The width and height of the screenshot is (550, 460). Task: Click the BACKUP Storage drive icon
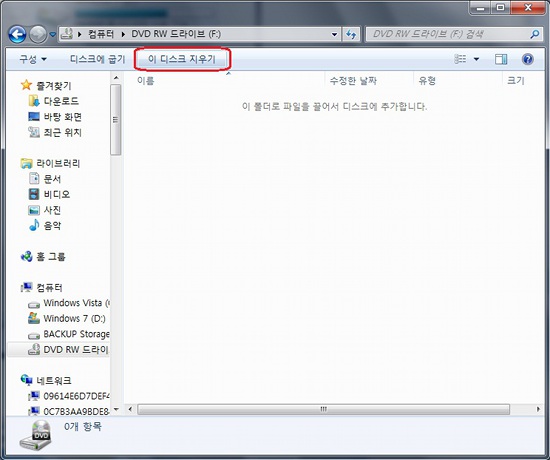coord(34,336)
